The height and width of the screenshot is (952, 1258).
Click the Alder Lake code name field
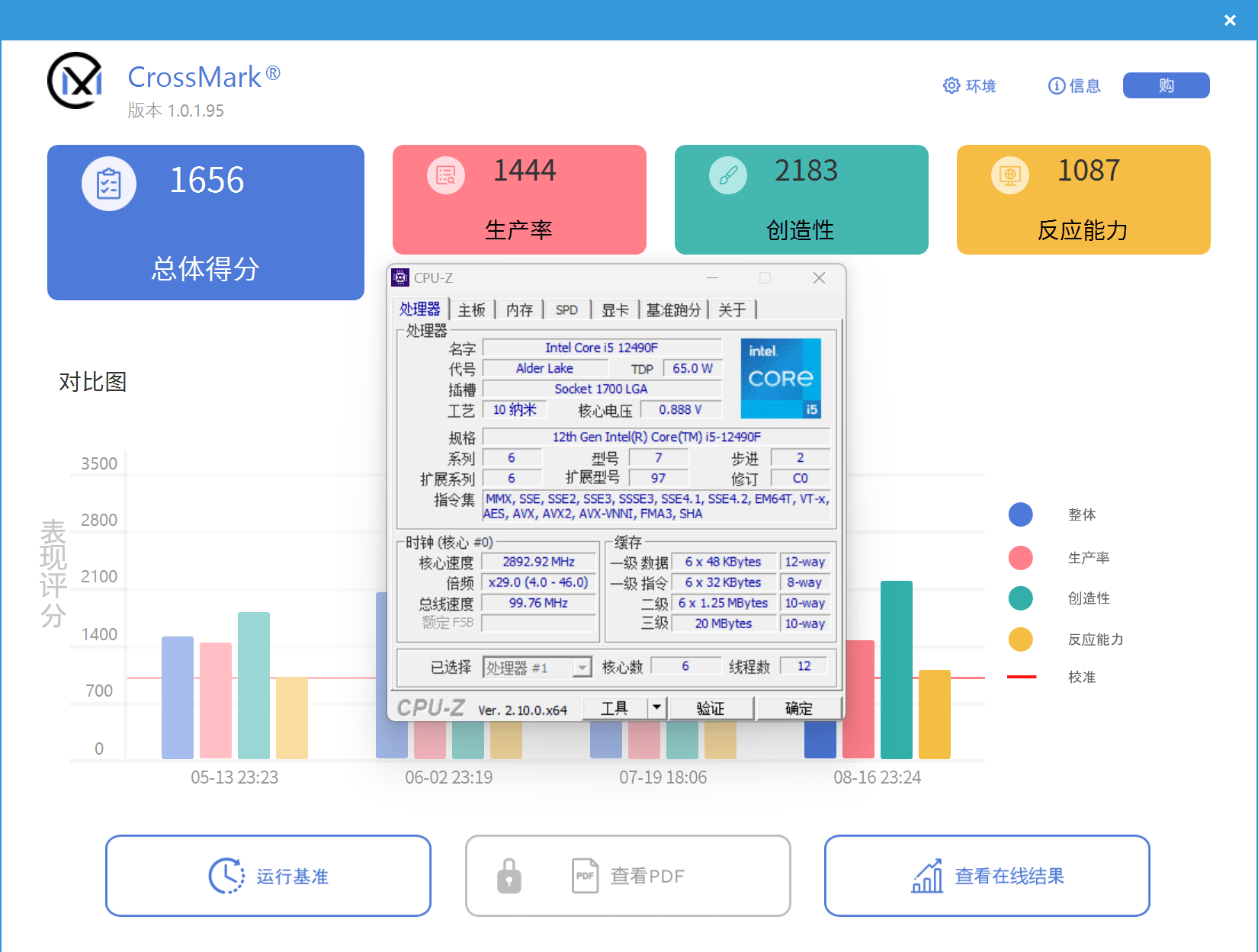(544, 368)
